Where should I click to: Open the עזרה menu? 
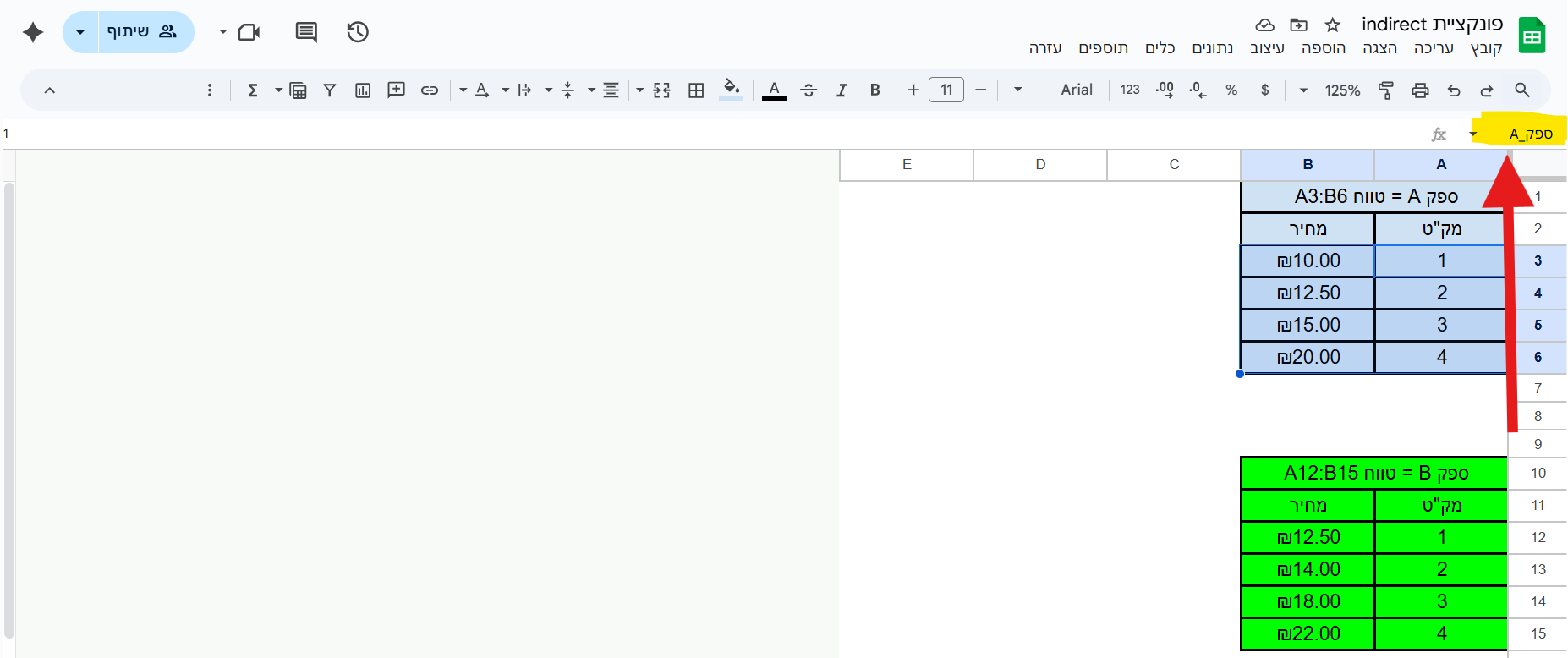click(1045, 48)
